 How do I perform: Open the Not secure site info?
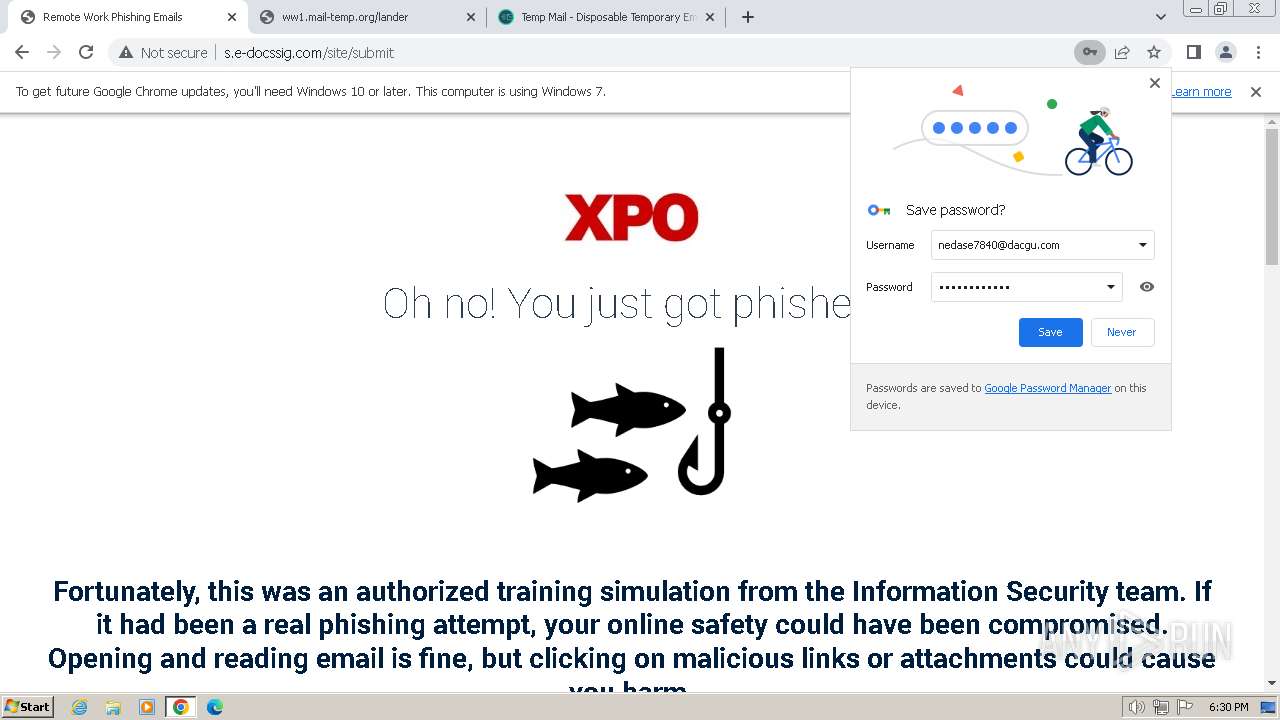pyautogui.click(x=163, y=52)
